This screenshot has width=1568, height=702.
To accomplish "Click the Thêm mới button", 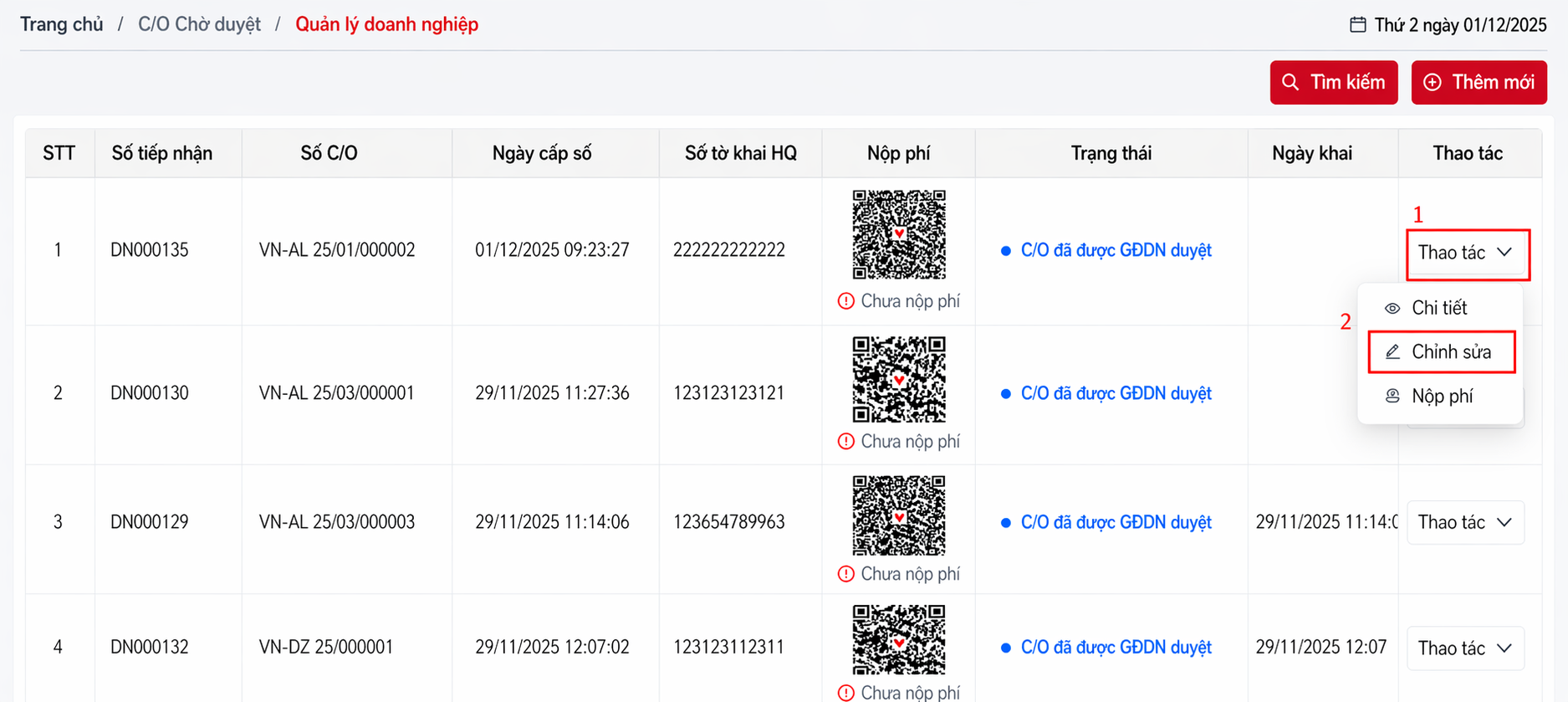I will [1479, 82].
